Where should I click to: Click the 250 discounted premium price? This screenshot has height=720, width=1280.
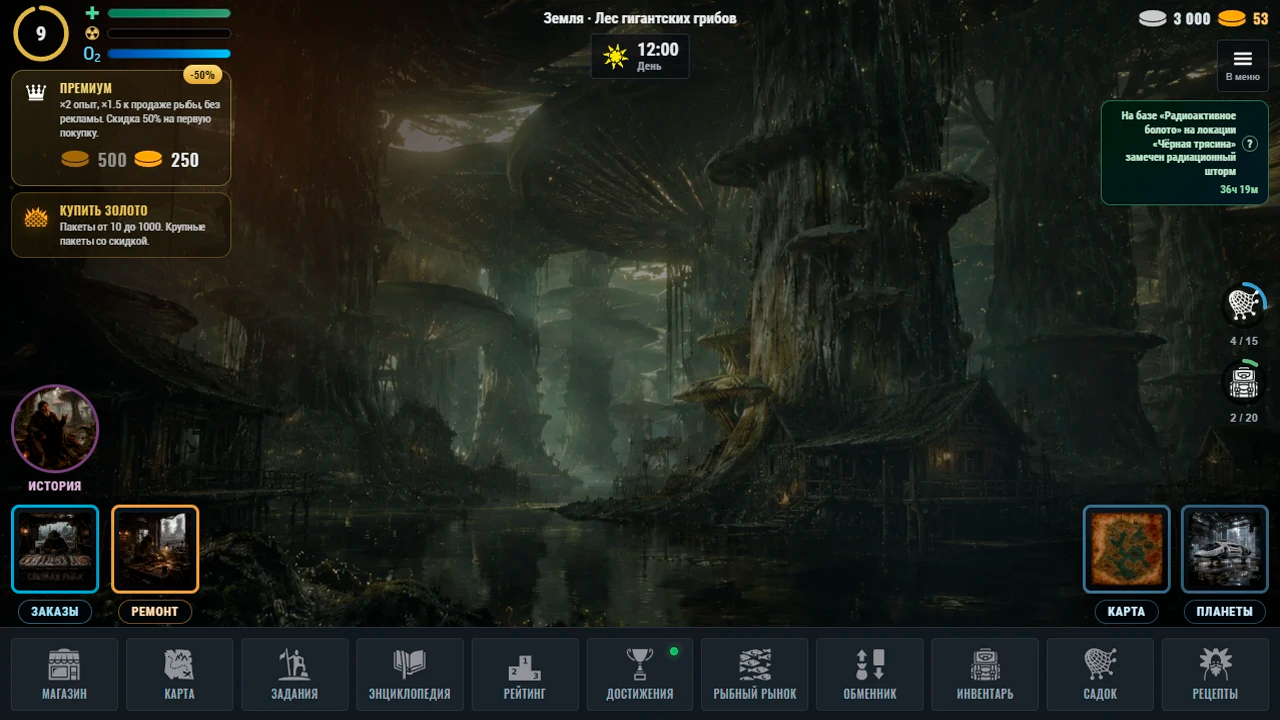pyautogui.click(x=185, y=160)
